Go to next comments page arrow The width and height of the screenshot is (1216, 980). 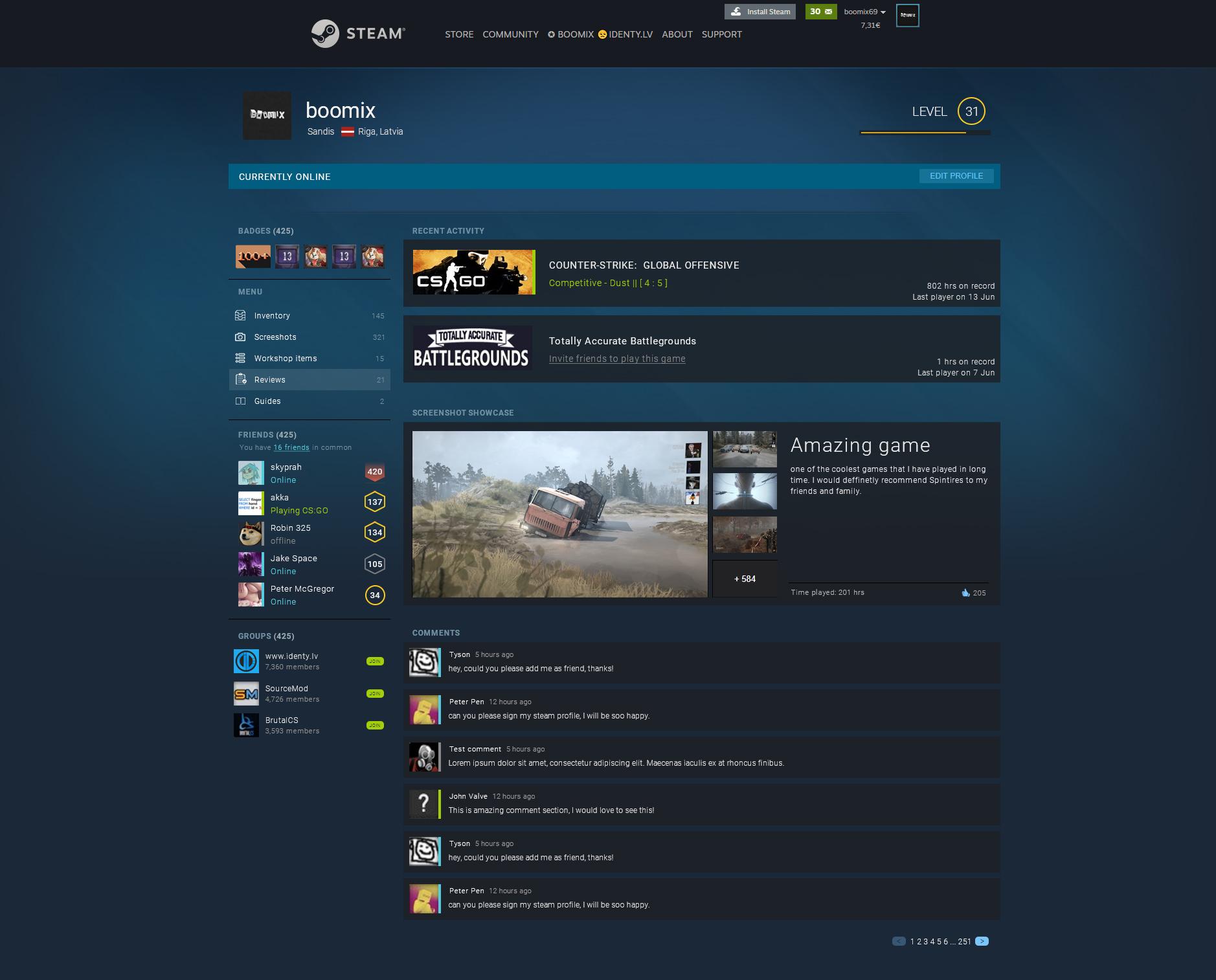click(x=982, y=941)
